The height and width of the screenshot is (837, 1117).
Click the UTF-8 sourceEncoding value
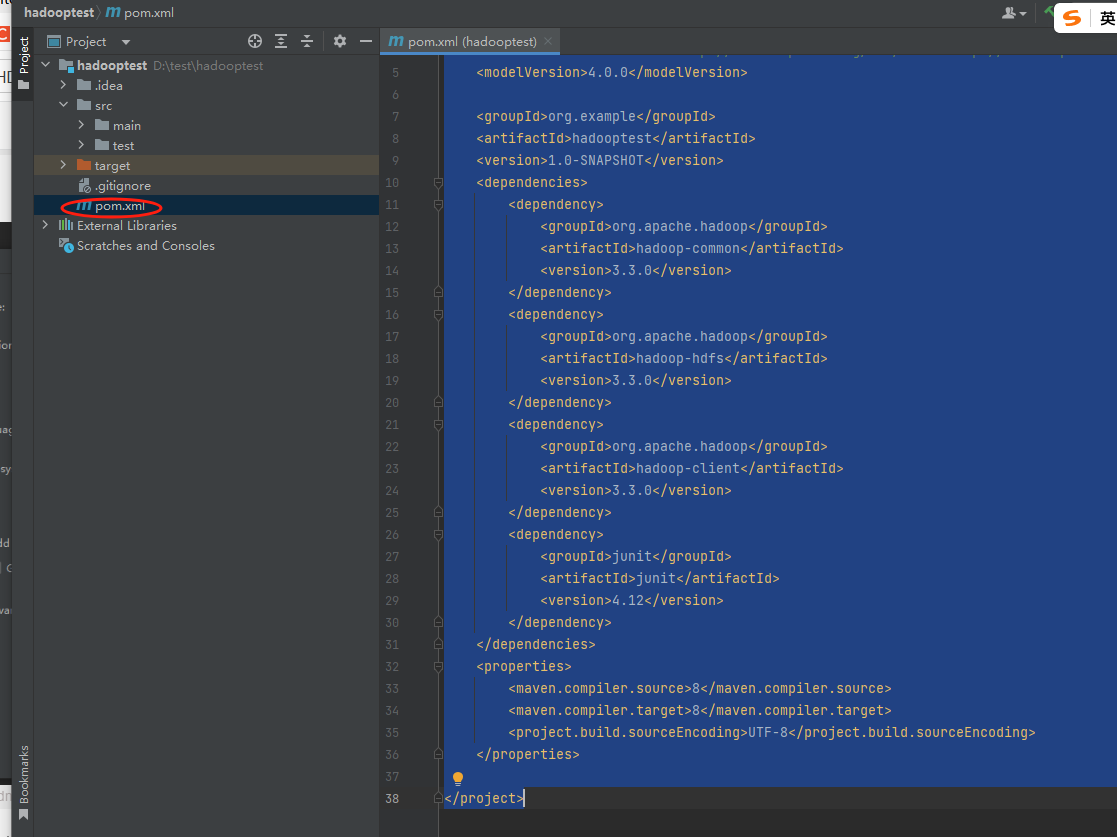[767, 732]
